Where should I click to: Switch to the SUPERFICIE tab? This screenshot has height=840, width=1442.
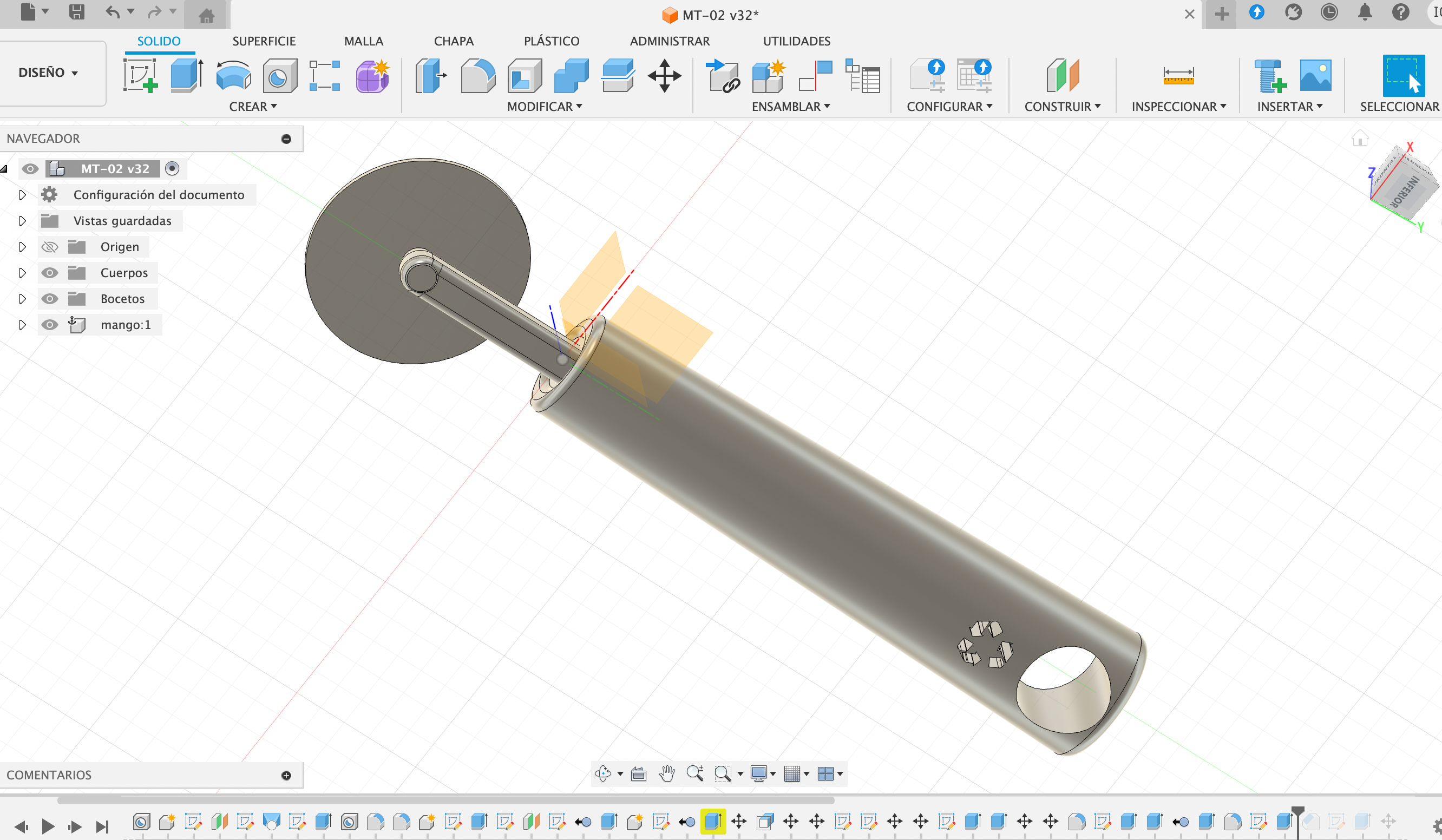pos(264,41)
